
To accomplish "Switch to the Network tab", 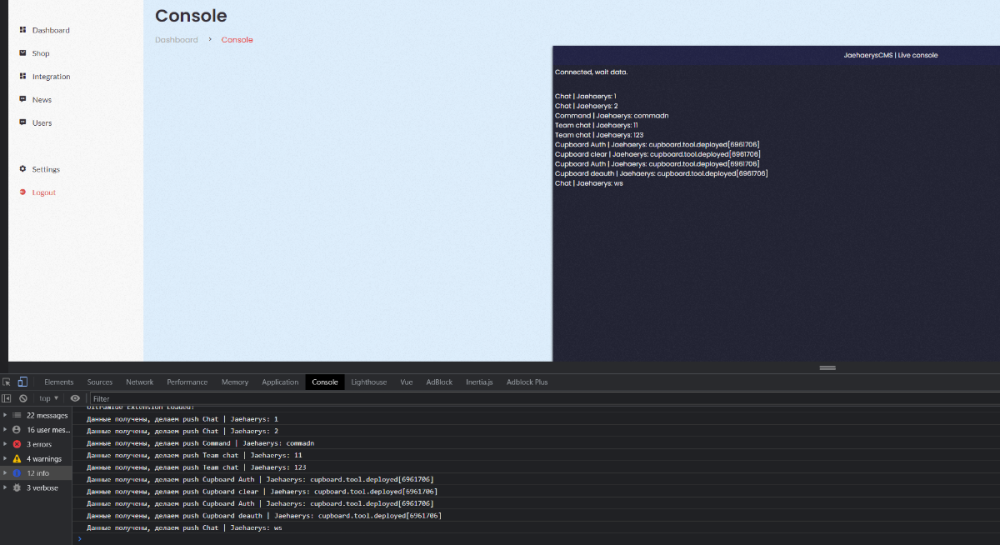I will point(139,382).
